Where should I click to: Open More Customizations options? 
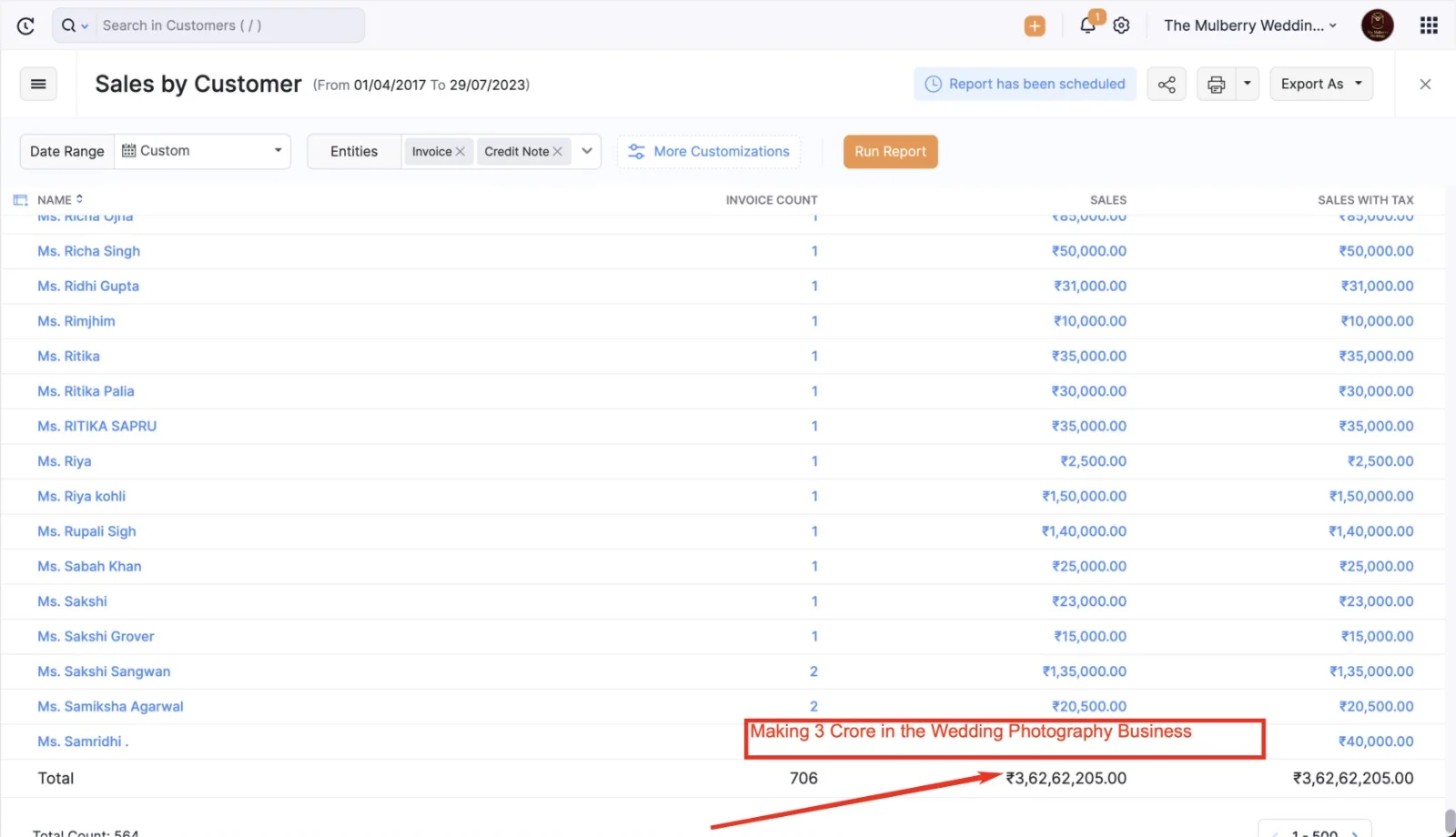(x=709, y=152)
